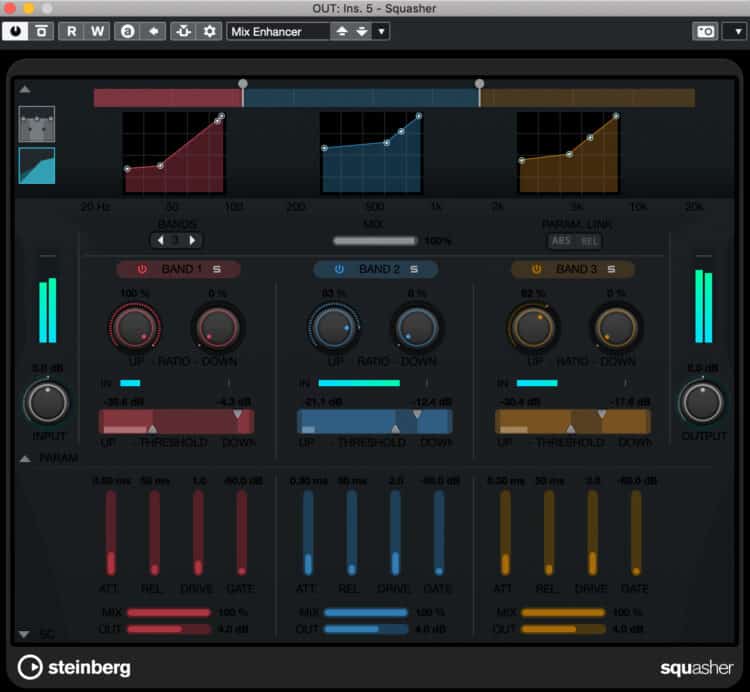Solo Band 3 with S button
Viewport: 750px width, 692px height.
point(611,269)
